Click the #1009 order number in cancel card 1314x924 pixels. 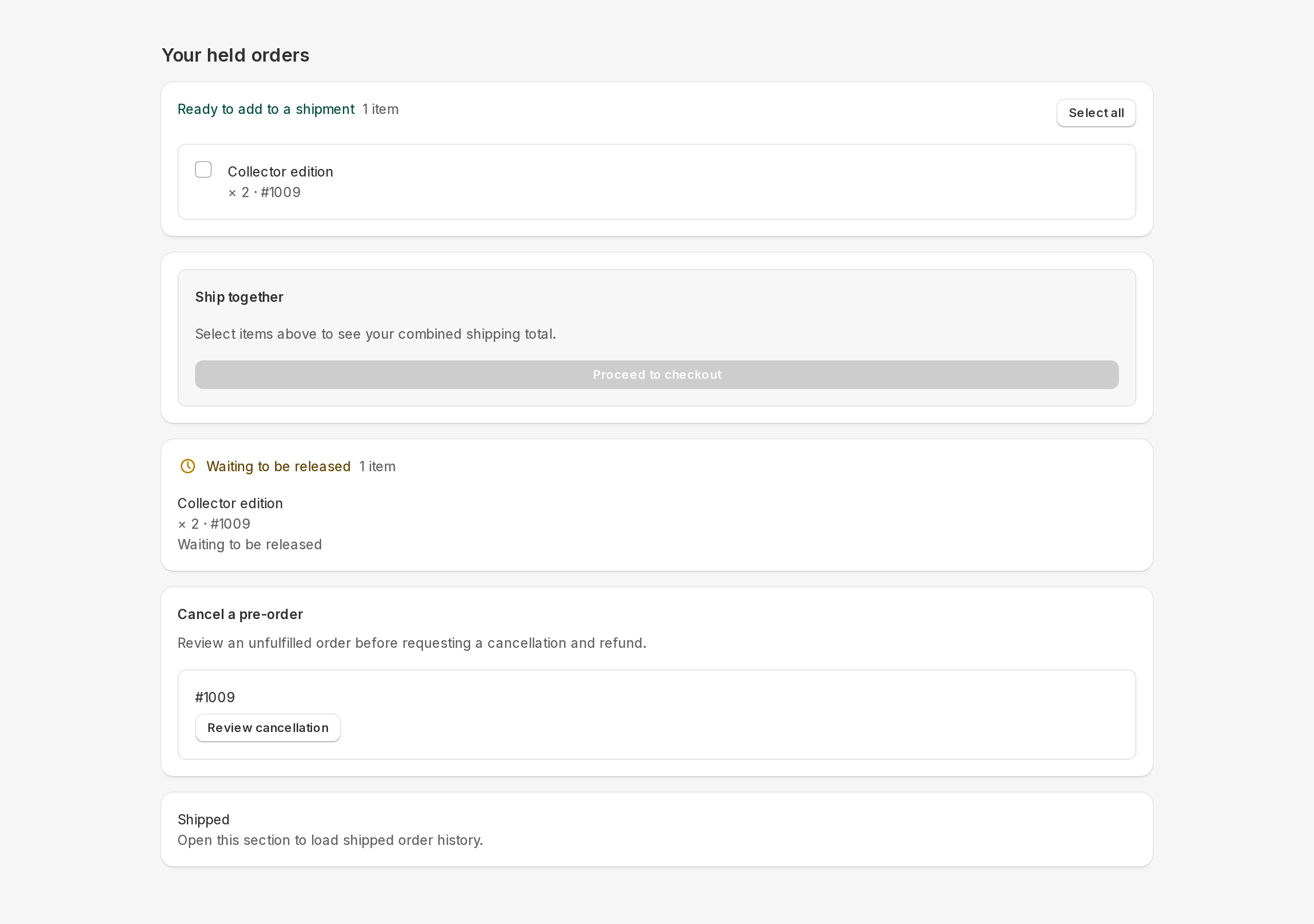click(215, 697)
